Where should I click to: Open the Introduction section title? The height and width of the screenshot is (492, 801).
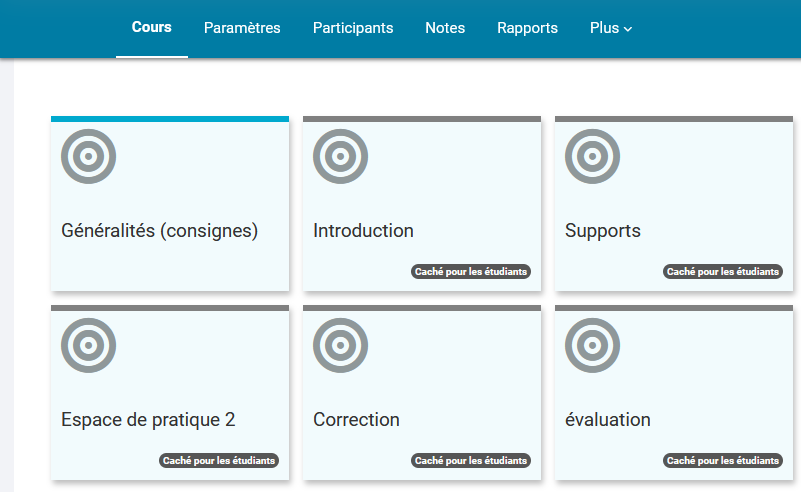363,231
